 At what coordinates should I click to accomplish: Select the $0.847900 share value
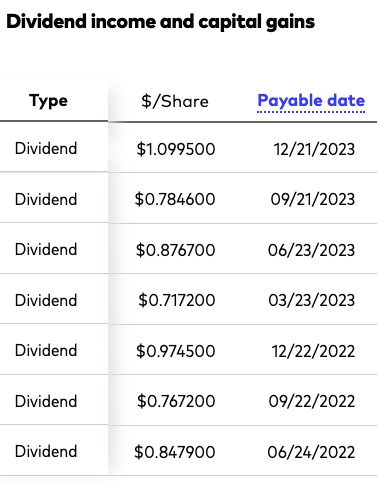click(x=175, y=452)
